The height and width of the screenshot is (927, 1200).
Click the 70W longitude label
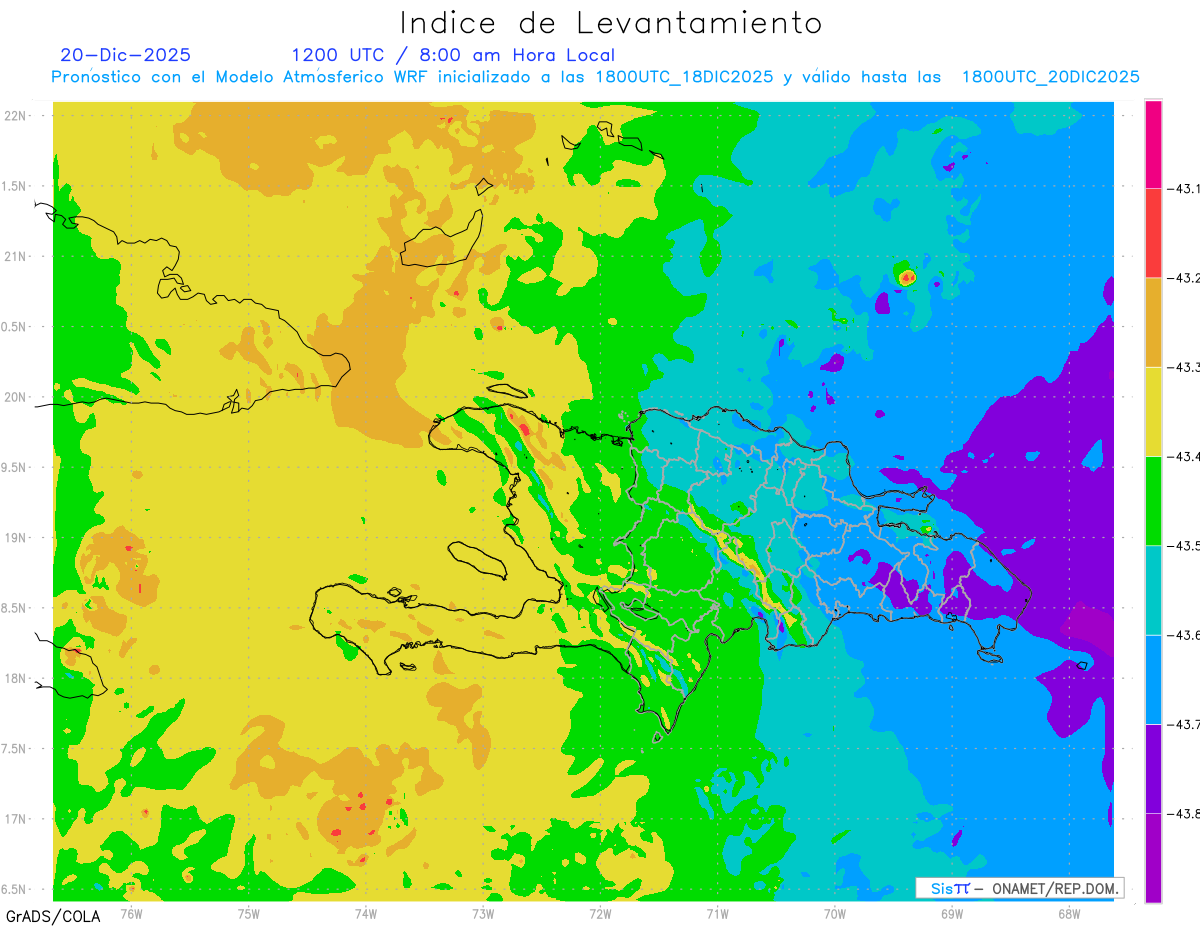click(835, 913)
